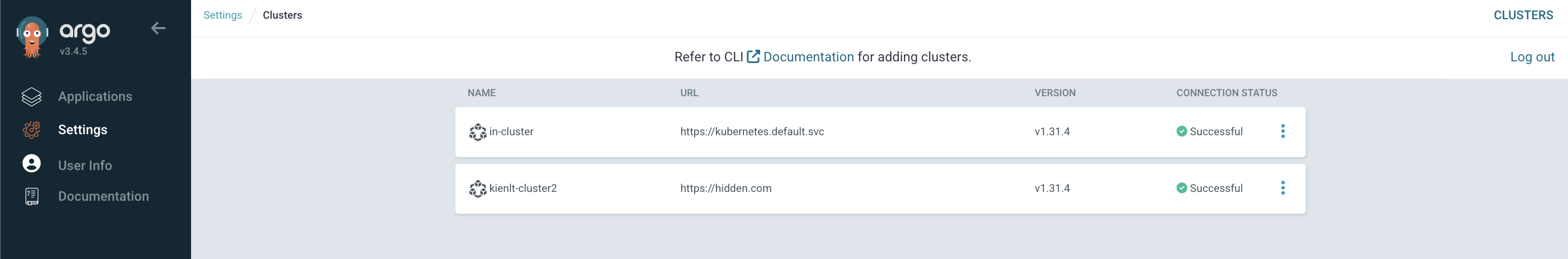Click the Documentation book icon in sidebar
The height and width of the screenshot is (259, 1568).
pos(32,196)
